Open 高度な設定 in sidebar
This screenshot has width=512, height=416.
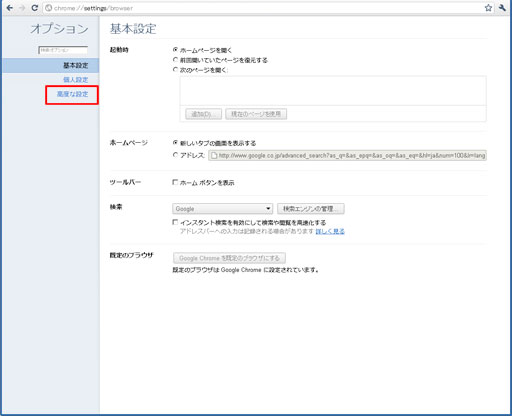(72, 94)
